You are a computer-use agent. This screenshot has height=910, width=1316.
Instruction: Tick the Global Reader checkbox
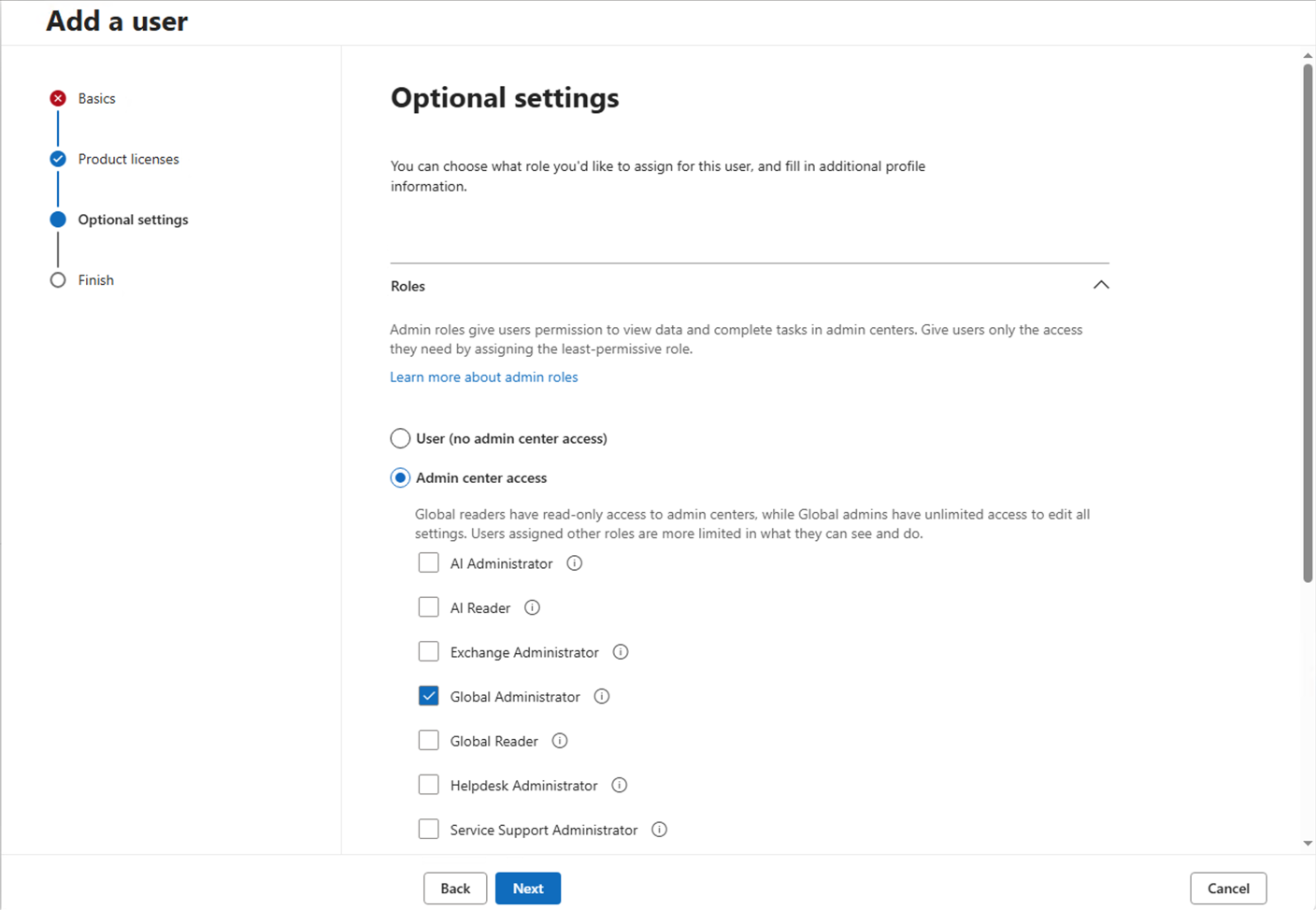(428, 740)
